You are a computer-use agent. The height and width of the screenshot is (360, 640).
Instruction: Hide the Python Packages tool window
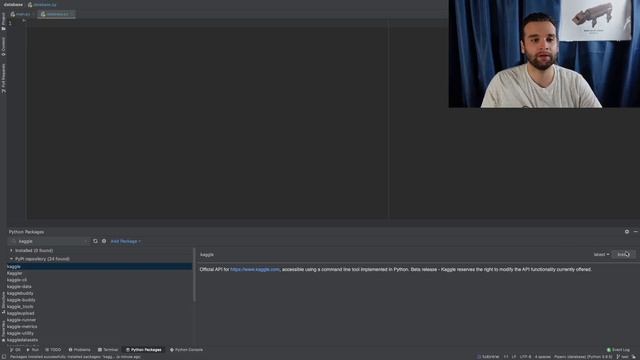click(x=636, y=232)
